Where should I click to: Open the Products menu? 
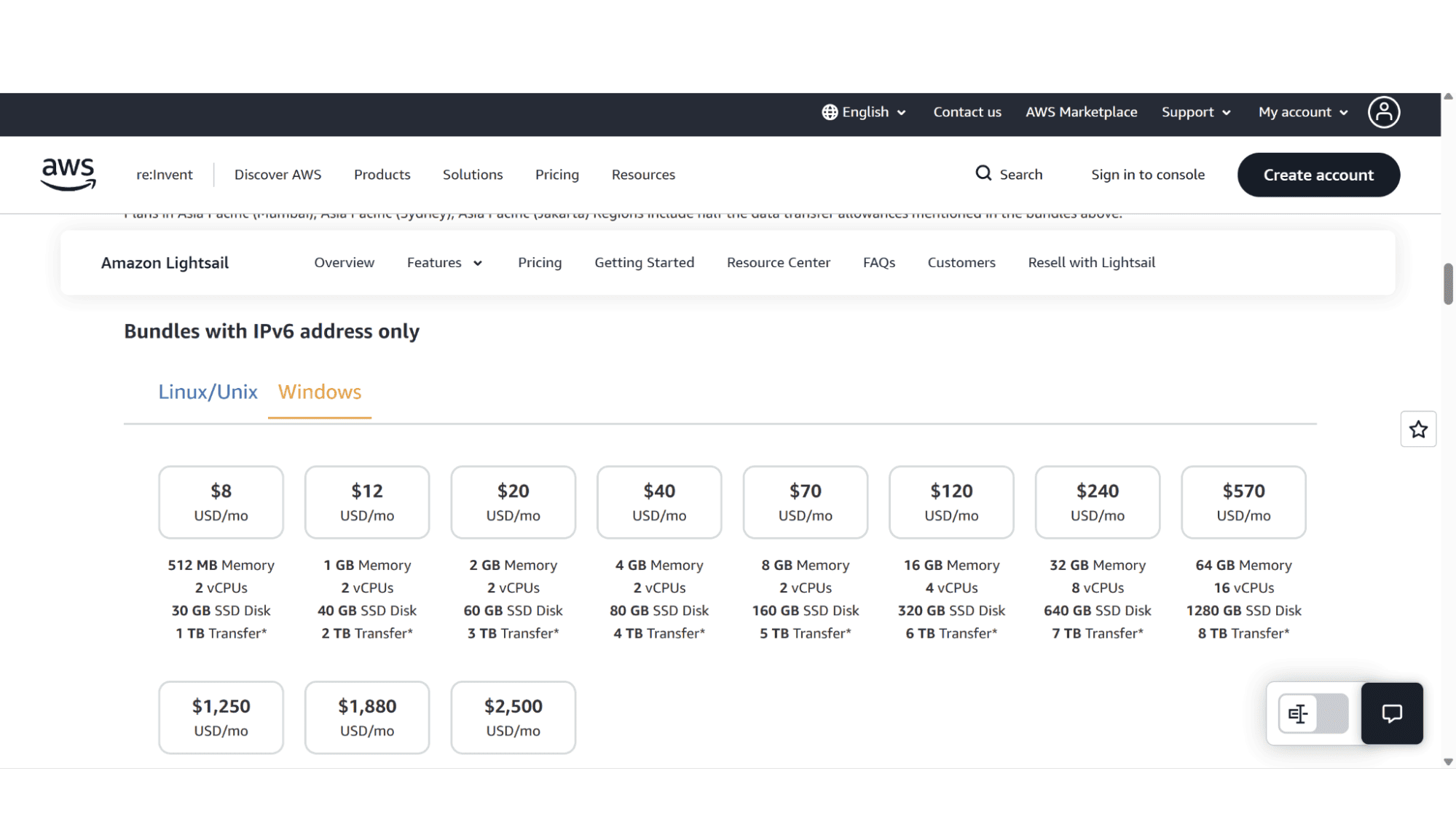(x=382, y=175)
